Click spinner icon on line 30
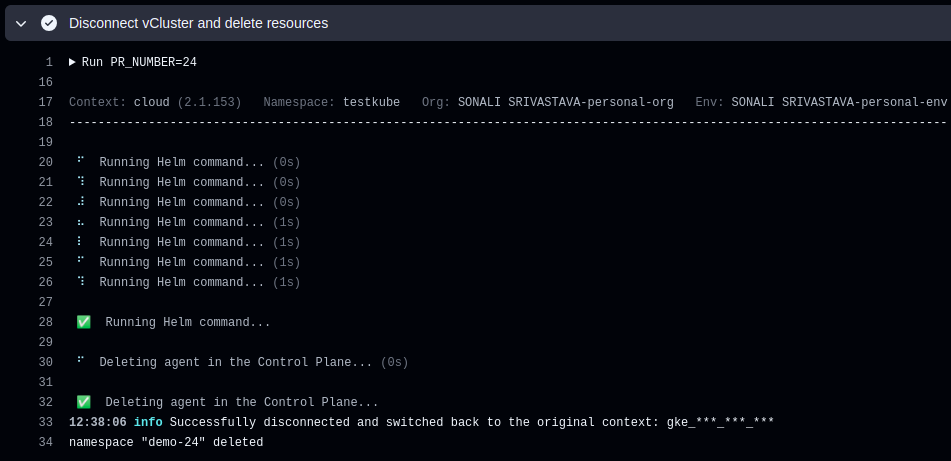 tap(80, 361)
